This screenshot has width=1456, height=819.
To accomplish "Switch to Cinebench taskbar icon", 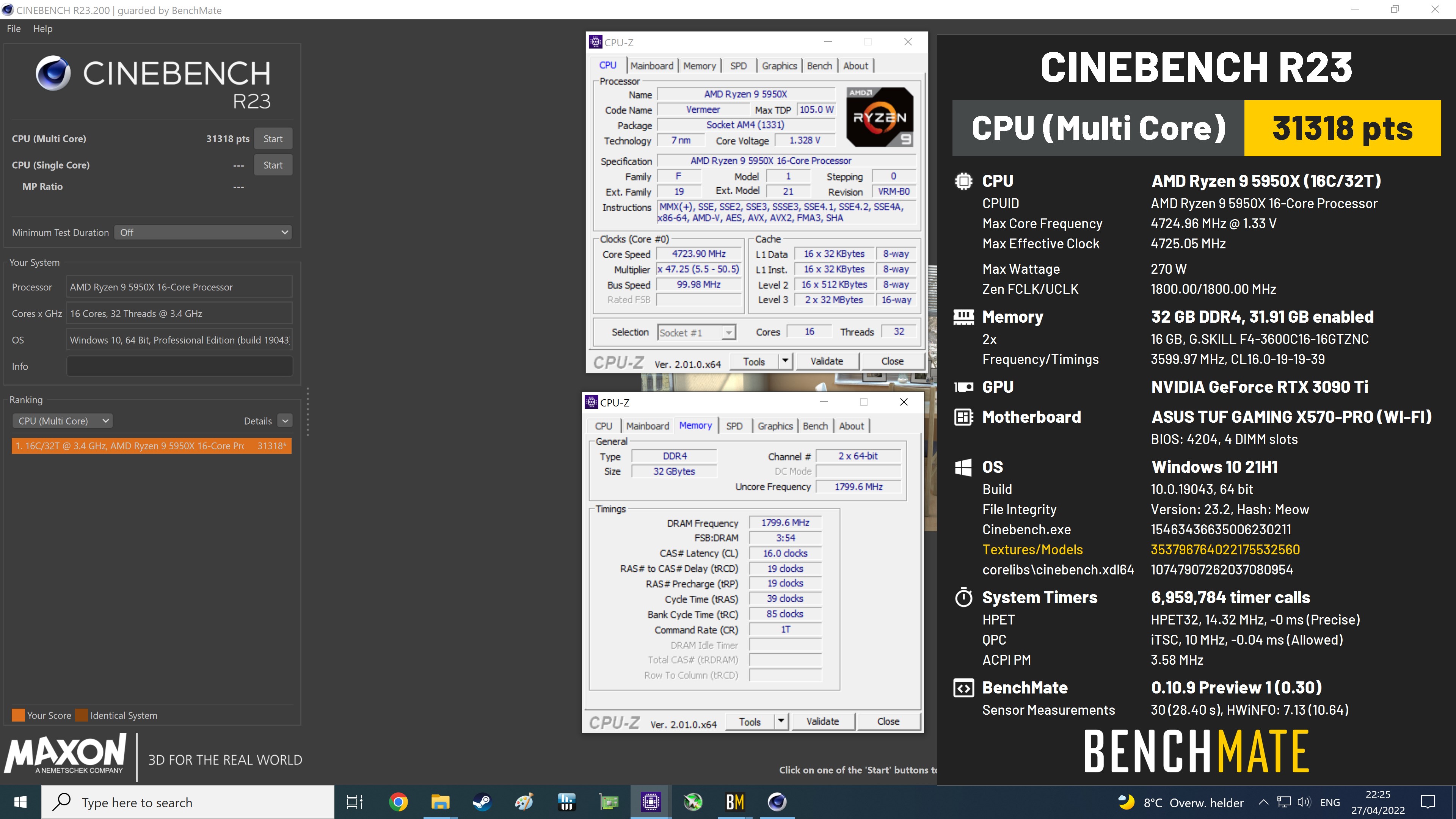I will [x=777, y=802].
